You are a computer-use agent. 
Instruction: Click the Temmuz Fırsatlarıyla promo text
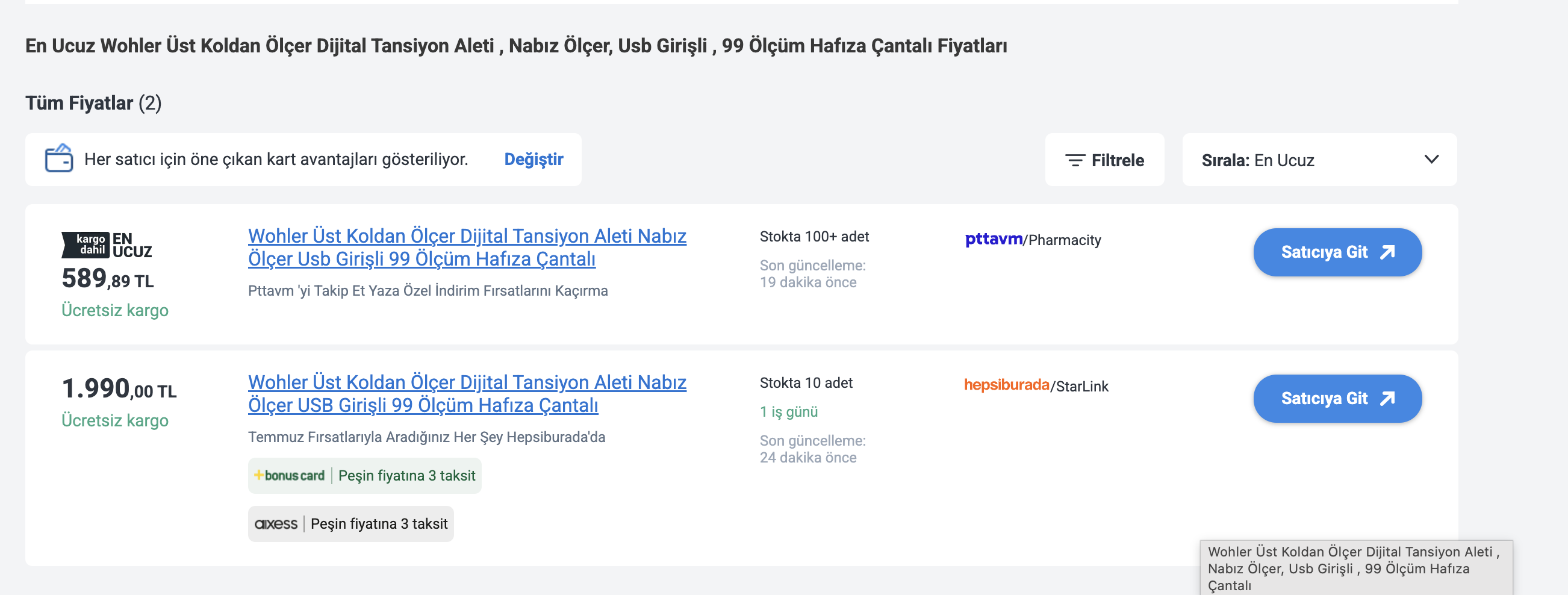point(427,437)
